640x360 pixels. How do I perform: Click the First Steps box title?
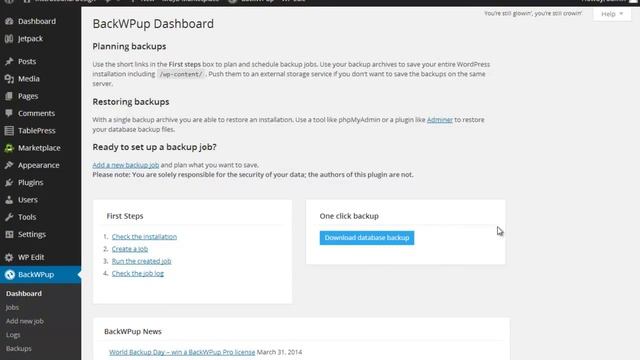point(125,216)
